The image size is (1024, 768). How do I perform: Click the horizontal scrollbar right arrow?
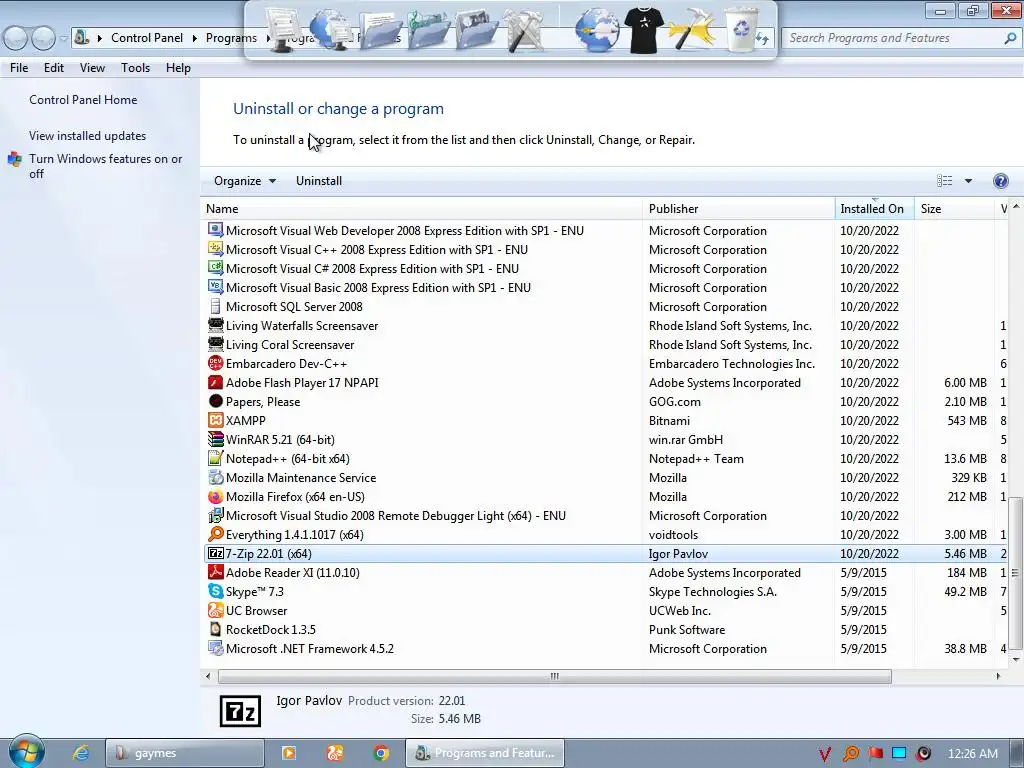pyautogui.click(x=998, y=676)
